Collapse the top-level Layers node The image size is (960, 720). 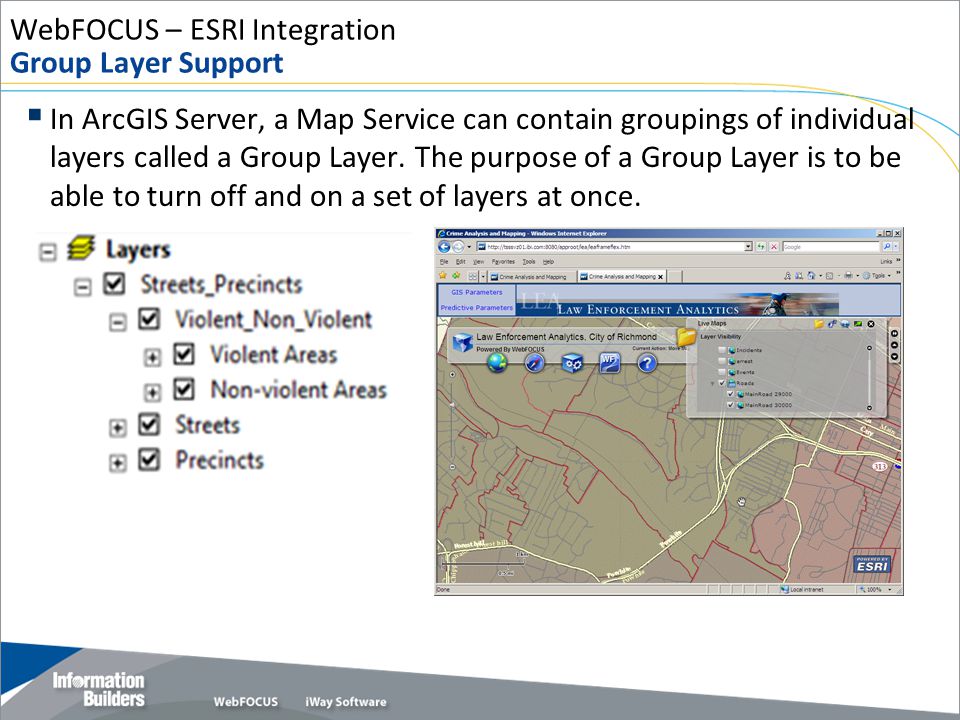click(x=47, y=252)
